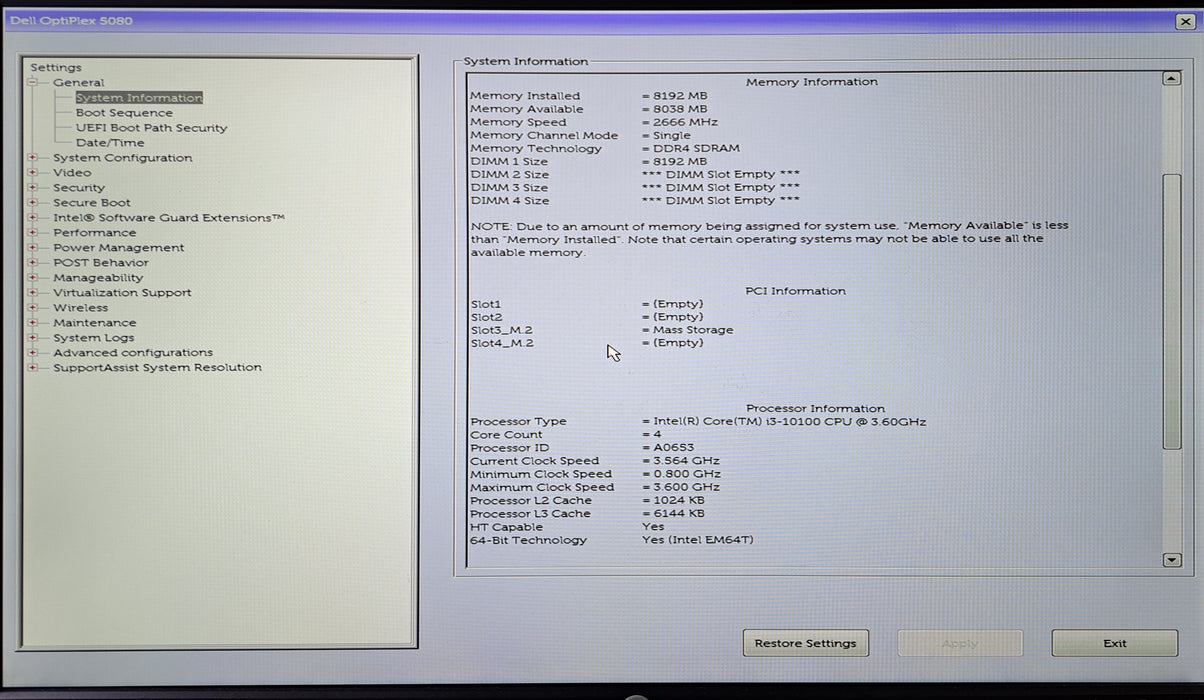The image size is (1204, 700).
Task: Click the scroll down arrow
Action: tap(1172, 561)
